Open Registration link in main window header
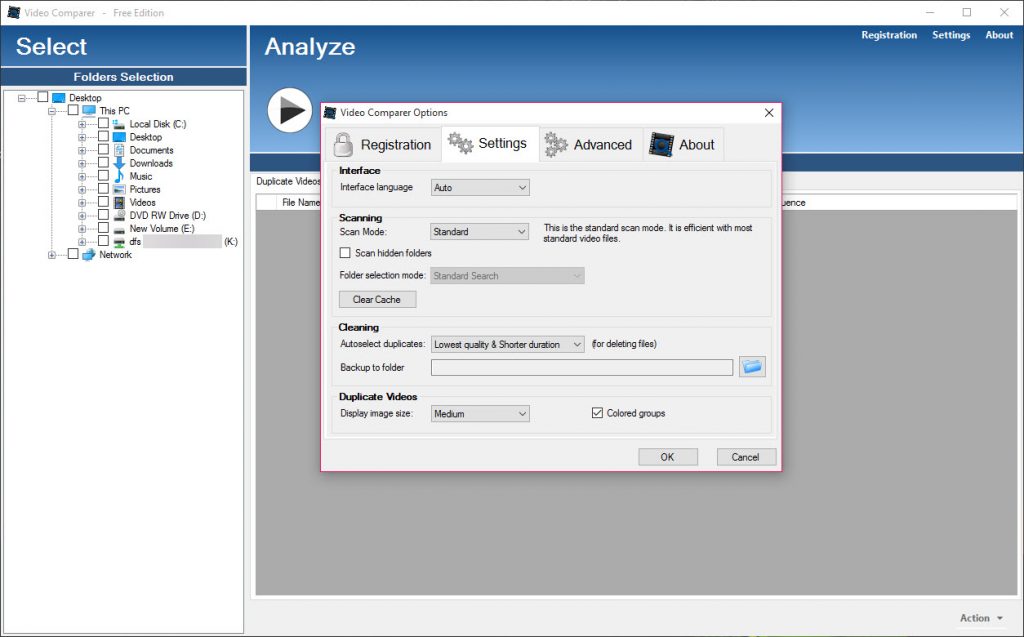 pyautogui.click(x=889, y=35)
